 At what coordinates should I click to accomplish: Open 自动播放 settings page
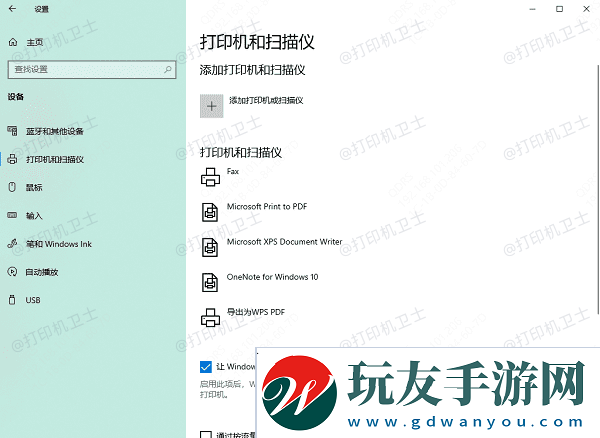coord(42,272)
